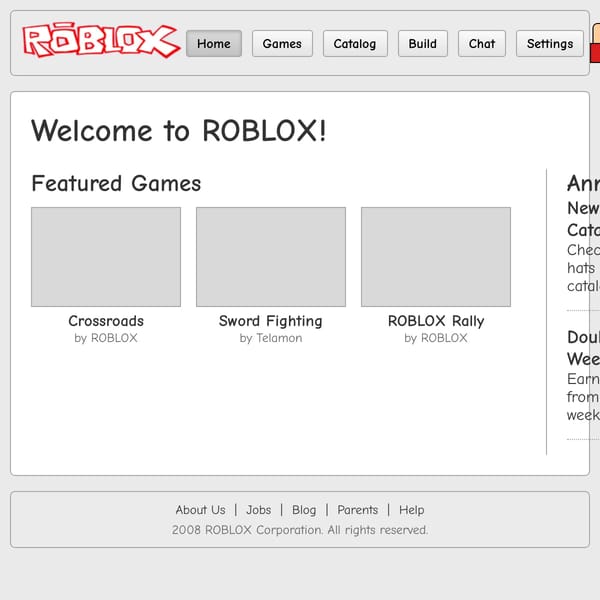Open the Games page
Screen dimensions: 600x600
[x=282, y=44]
